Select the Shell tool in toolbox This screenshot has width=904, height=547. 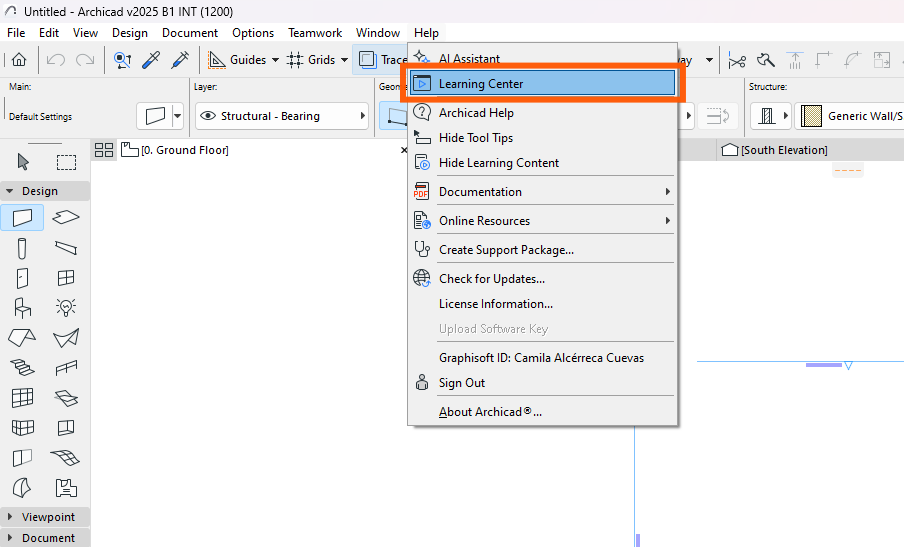tap(66, 338)
